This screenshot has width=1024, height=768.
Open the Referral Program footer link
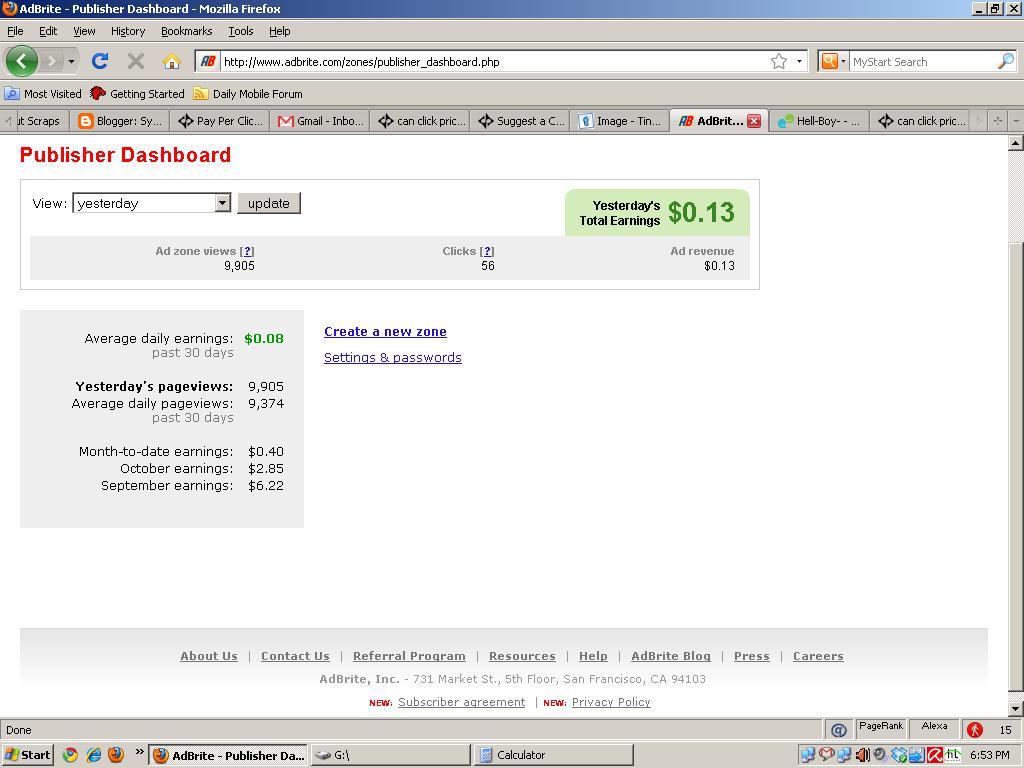point(409,656)
